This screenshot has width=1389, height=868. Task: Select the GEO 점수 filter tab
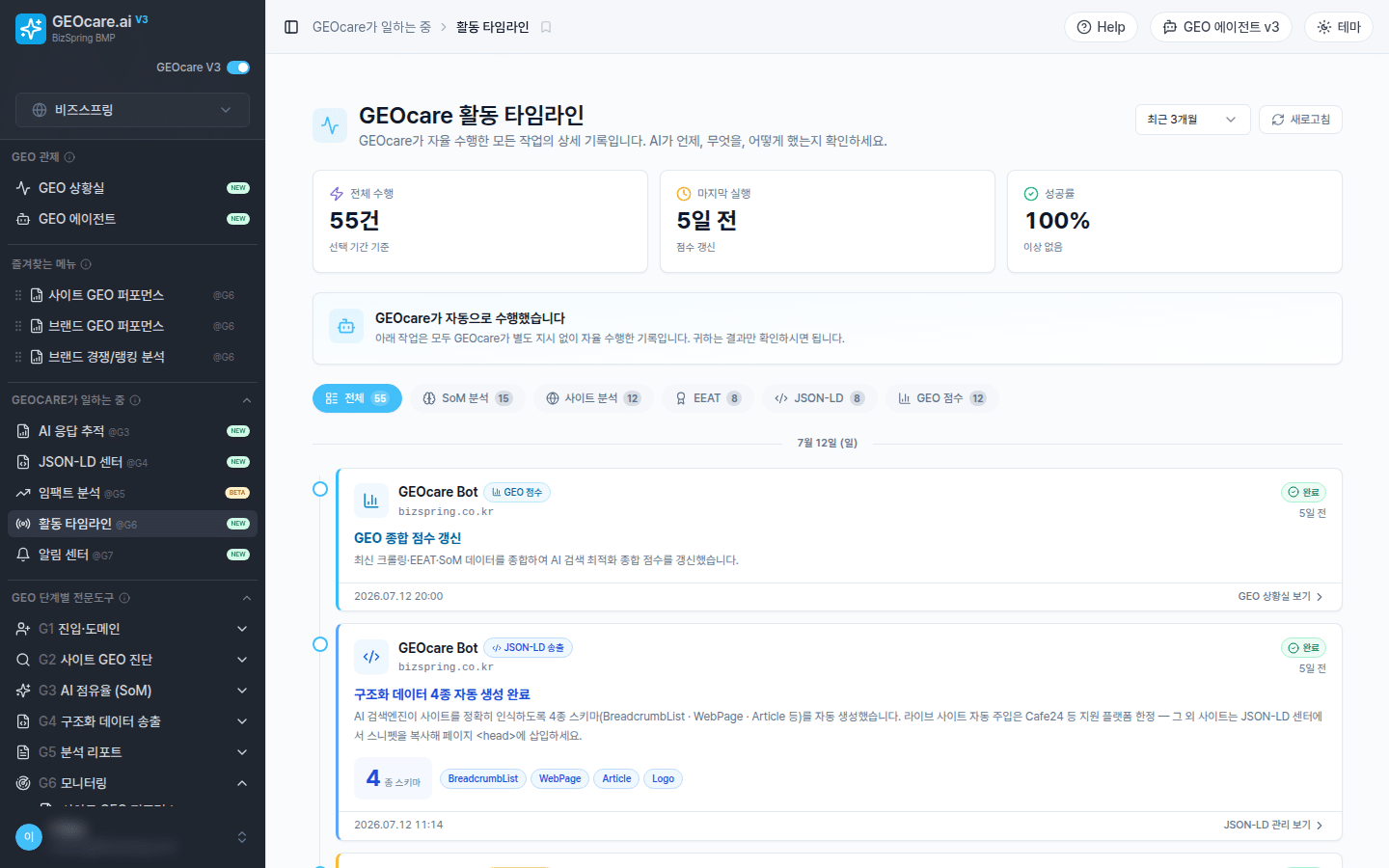[x=942, y=398]
